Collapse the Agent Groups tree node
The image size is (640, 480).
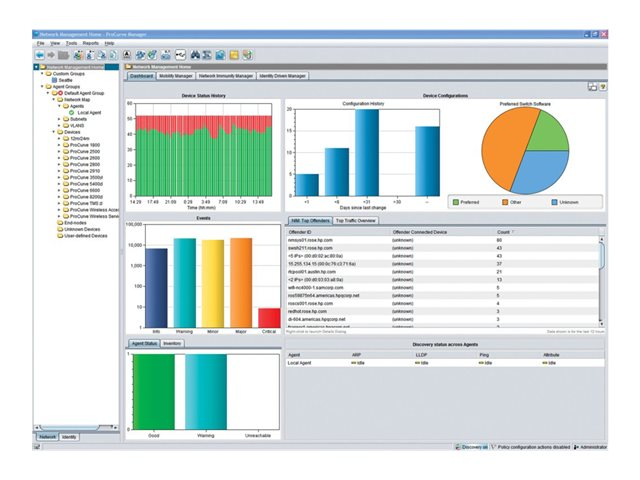click(42, 87)
